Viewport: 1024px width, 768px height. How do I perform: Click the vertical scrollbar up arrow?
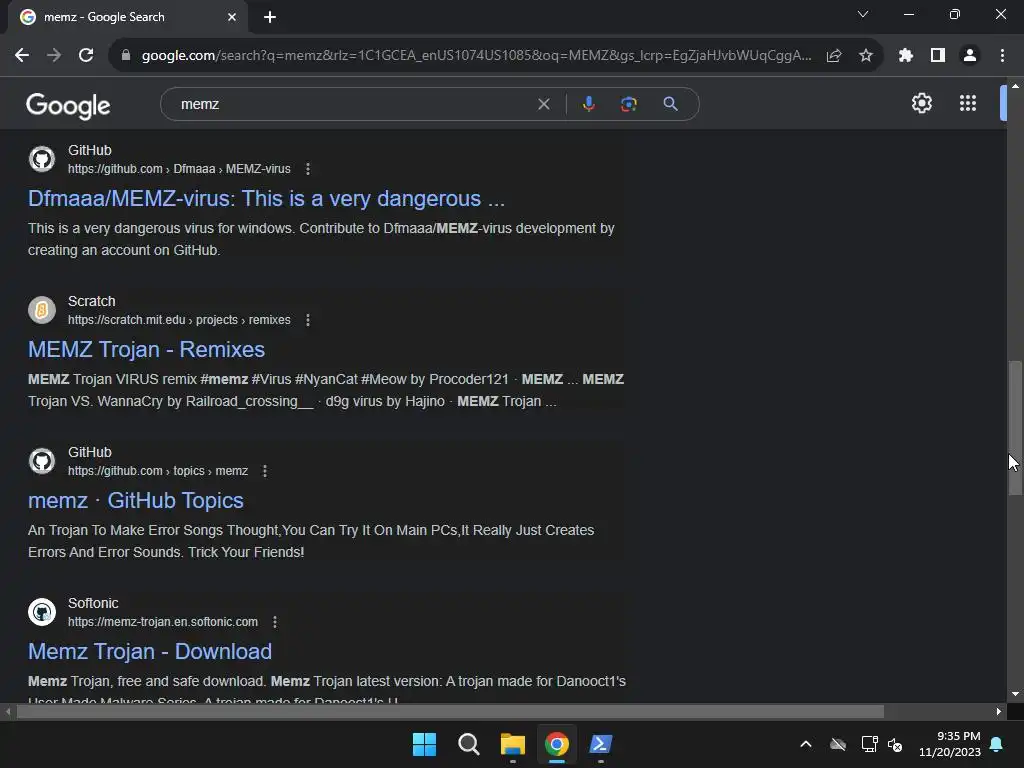[1015, 86]
